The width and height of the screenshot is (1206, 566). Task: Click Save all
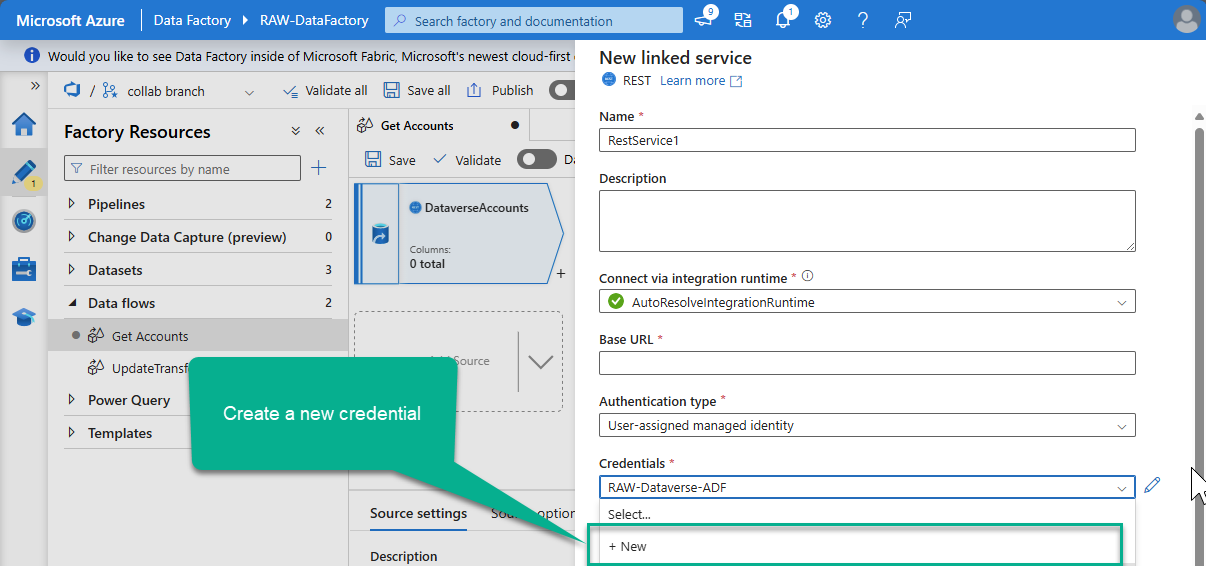[417, 90]
